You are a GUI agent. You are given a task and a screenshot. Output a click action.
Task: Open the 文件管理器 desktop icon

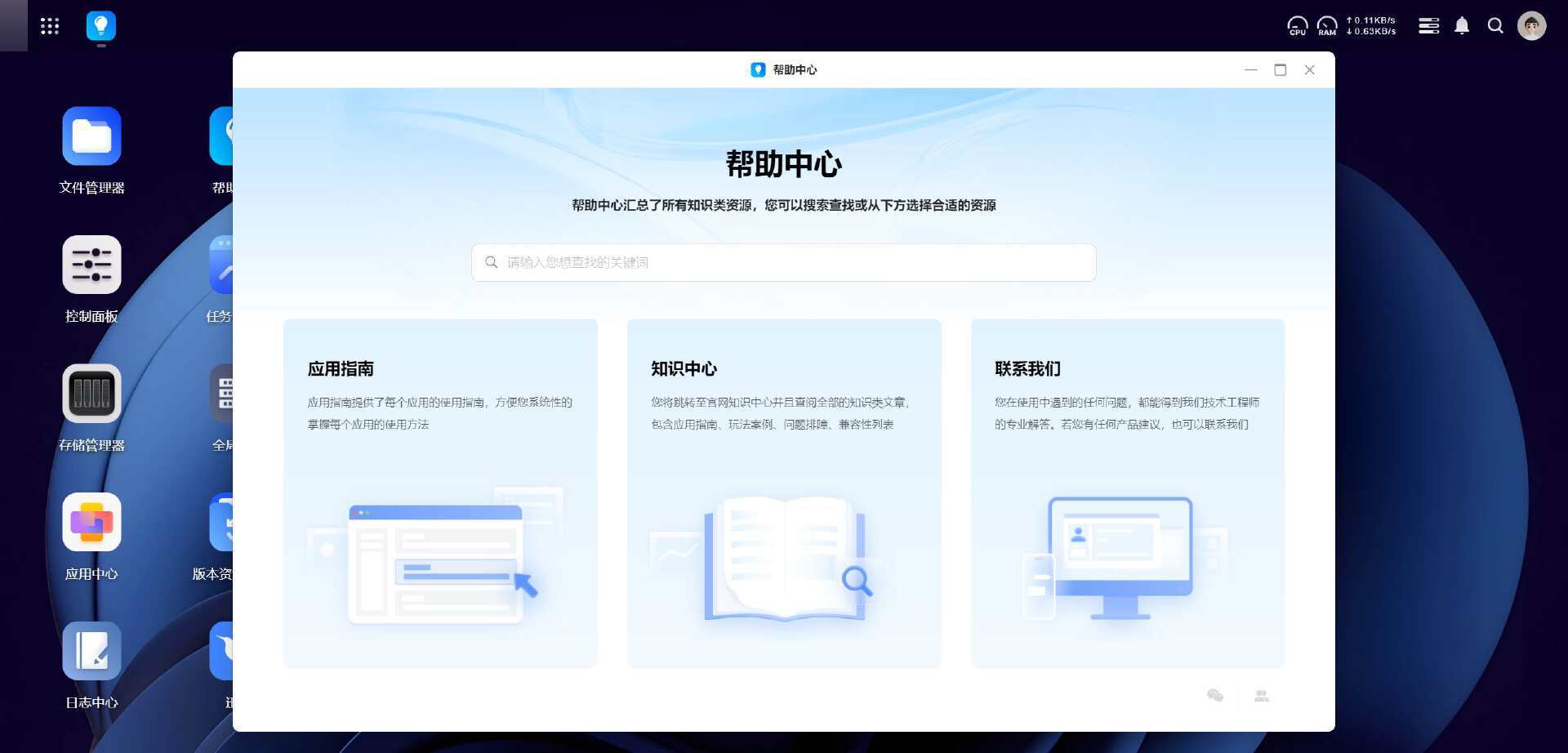[x=91, y=136]
